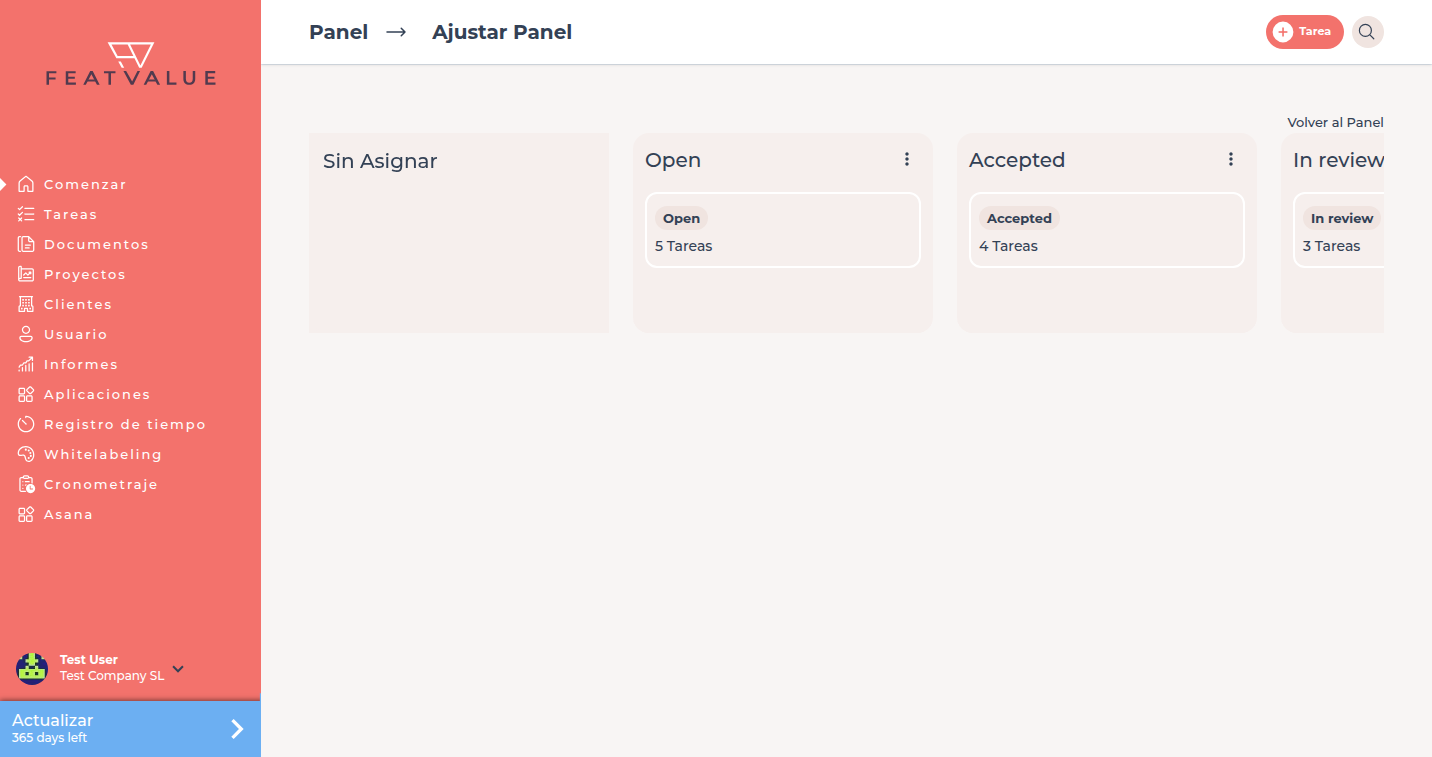Viewport: 1432px width, 757px height.
Task: Click the "365 days left" text
Action: 49,738
